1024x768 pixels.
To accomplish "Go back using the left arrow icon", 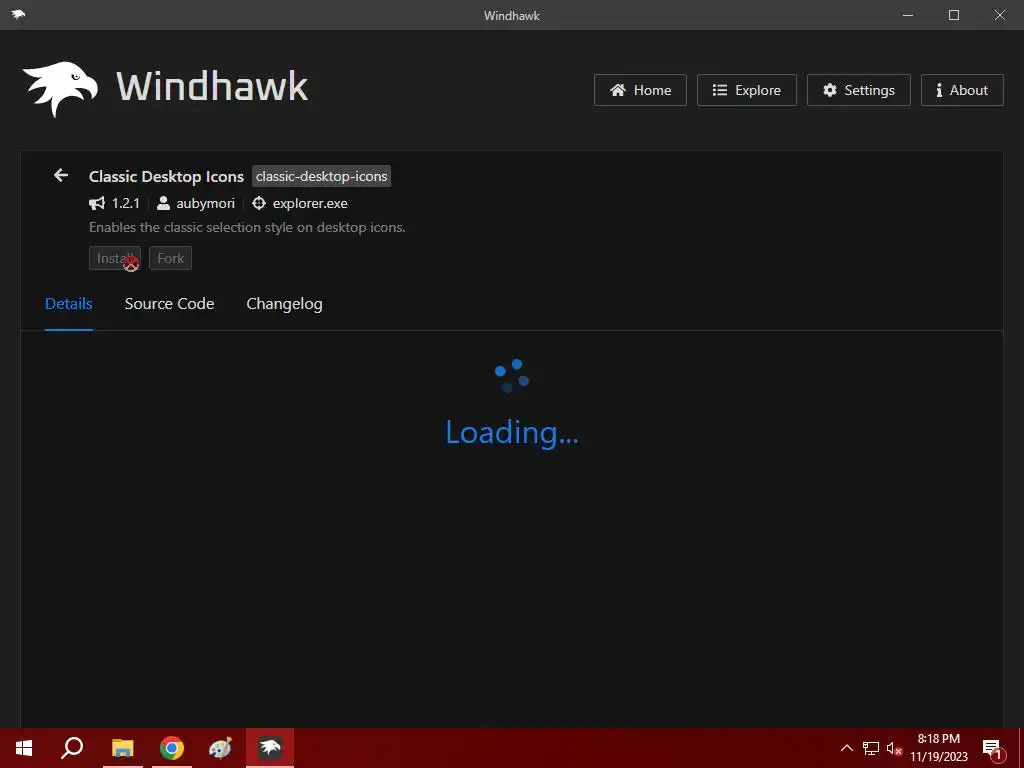I will coord(61,175).
